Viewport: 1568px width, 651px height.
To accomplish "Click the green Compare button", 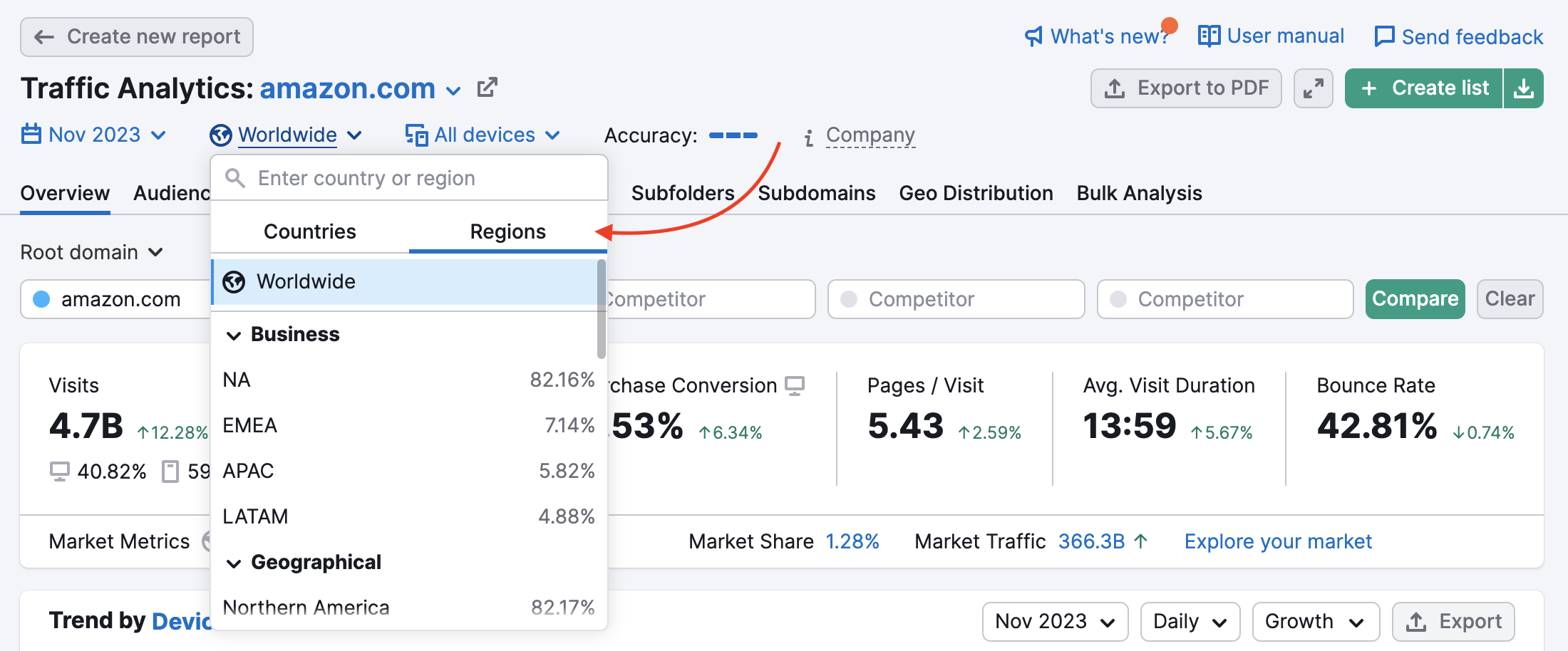I will [x=1415, y=299].
